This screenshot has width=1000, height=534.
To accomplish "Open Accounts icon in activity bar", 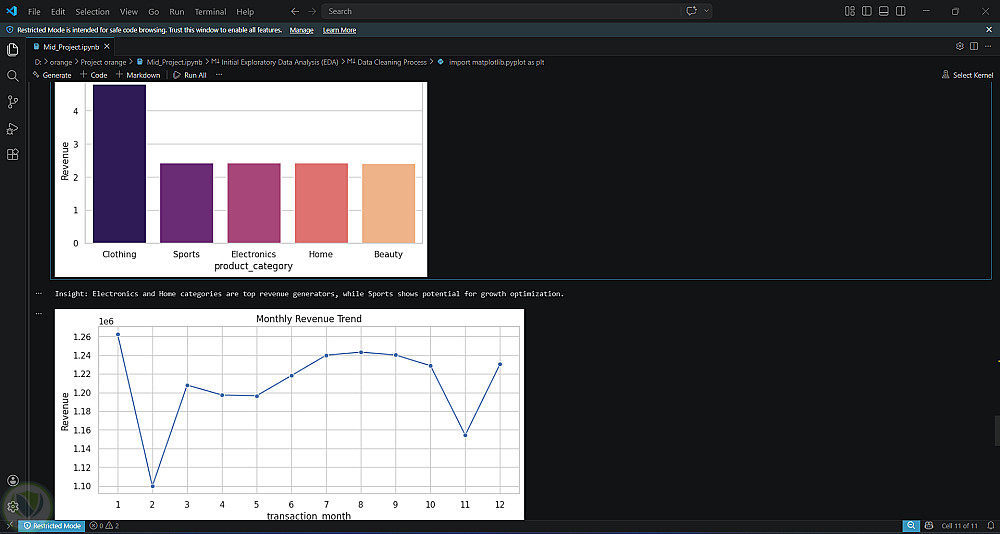I will [x=12, y=480].
